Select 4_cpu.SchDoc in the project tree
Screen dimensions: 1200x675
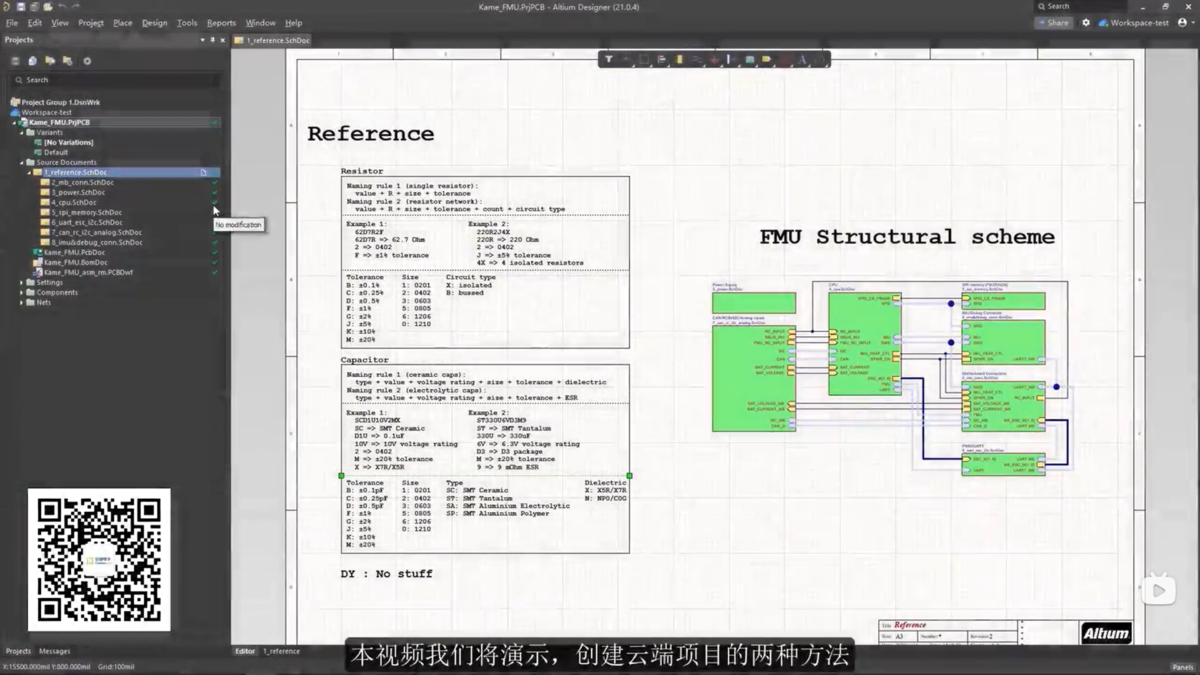coord(73,202)
